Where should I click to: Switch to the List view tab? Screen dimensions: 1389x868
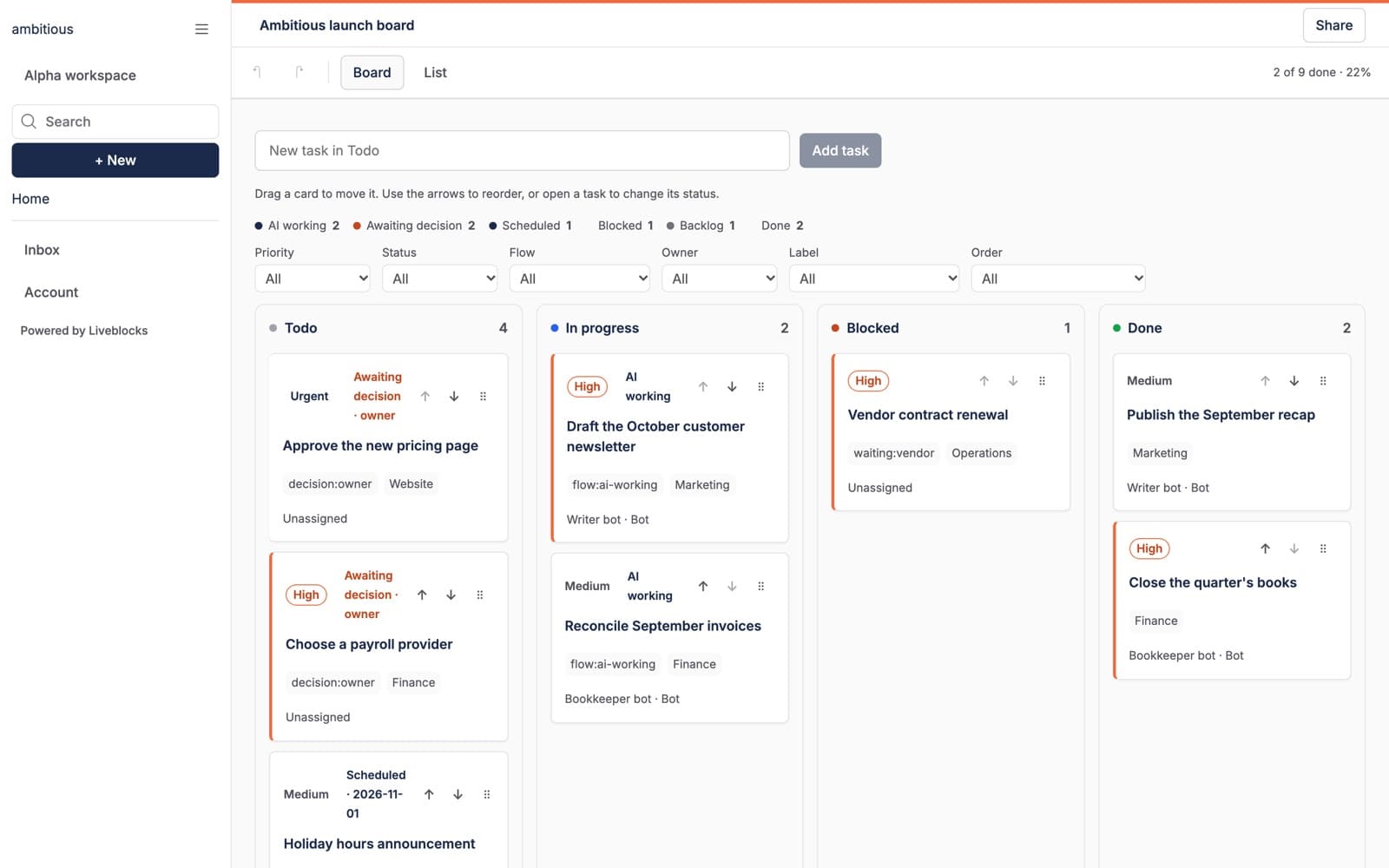(435, 73)
